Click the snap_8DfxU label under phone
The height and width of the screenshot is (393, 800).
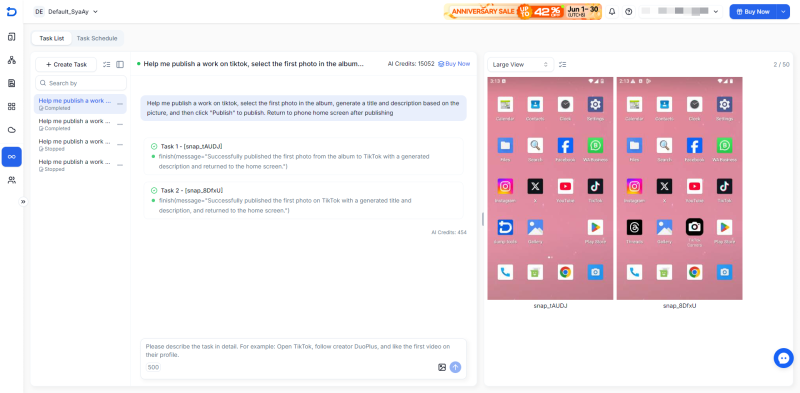click(680, 306)
